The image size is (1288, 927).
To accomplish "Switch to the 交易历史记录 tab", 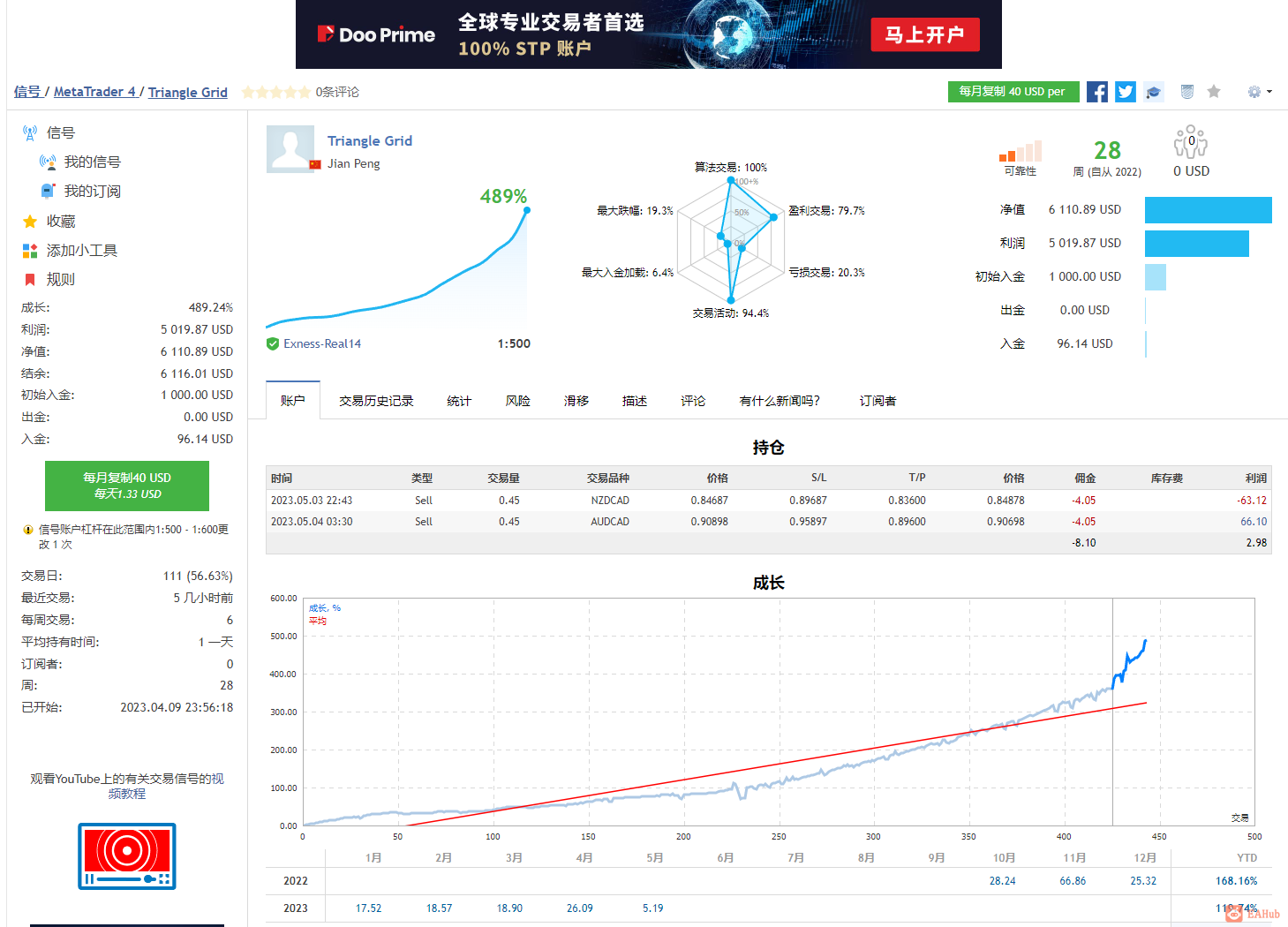I will click(377, 401).
